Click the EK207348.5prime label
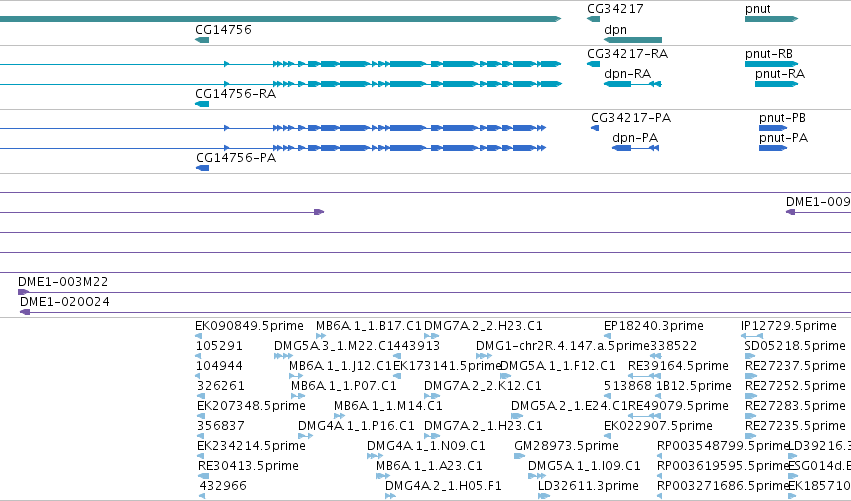Viewport: 851px width, 501px height. [251, 406]
